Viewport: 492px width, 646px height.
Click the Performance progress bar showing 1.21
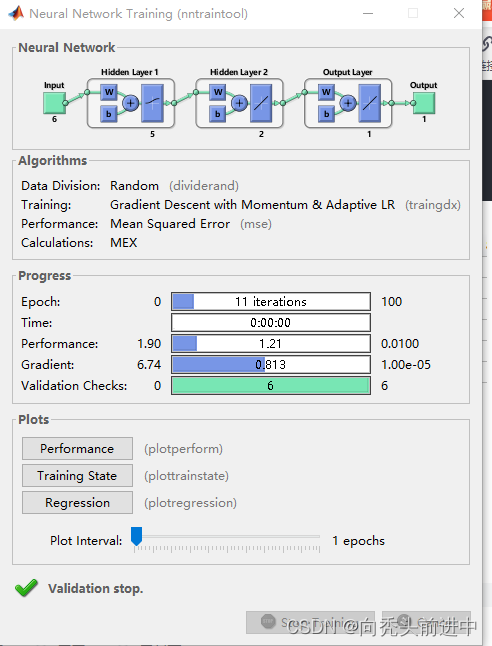pyautogui.click(x=271, y=344)
